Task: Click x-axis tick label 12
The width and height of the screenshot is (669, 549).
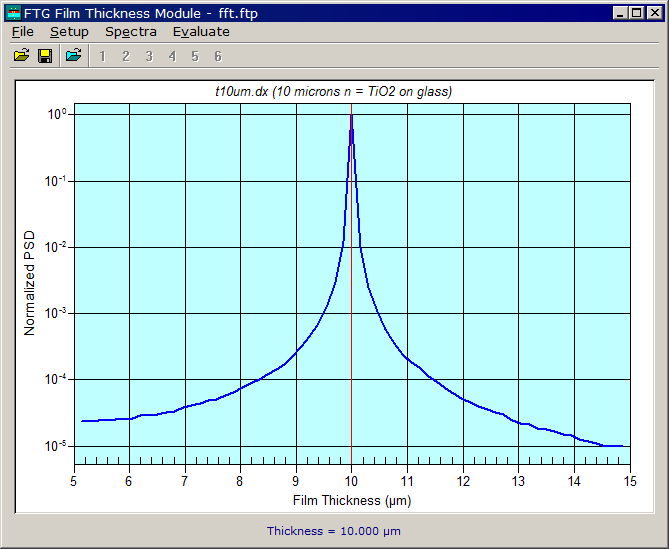Action: coord(463,482)
